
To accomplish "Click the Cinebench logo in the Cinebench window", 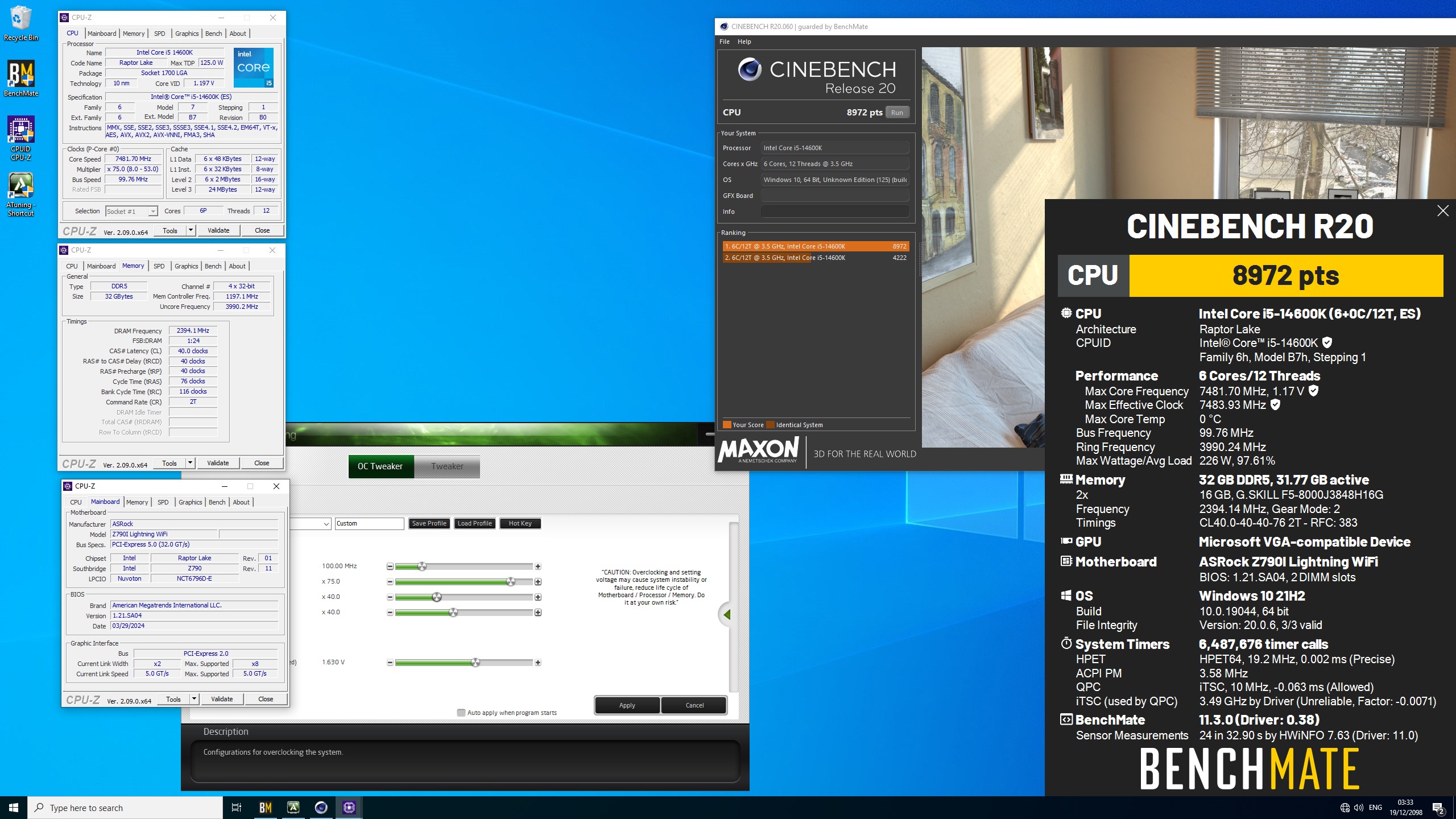I will coord(750,69).
